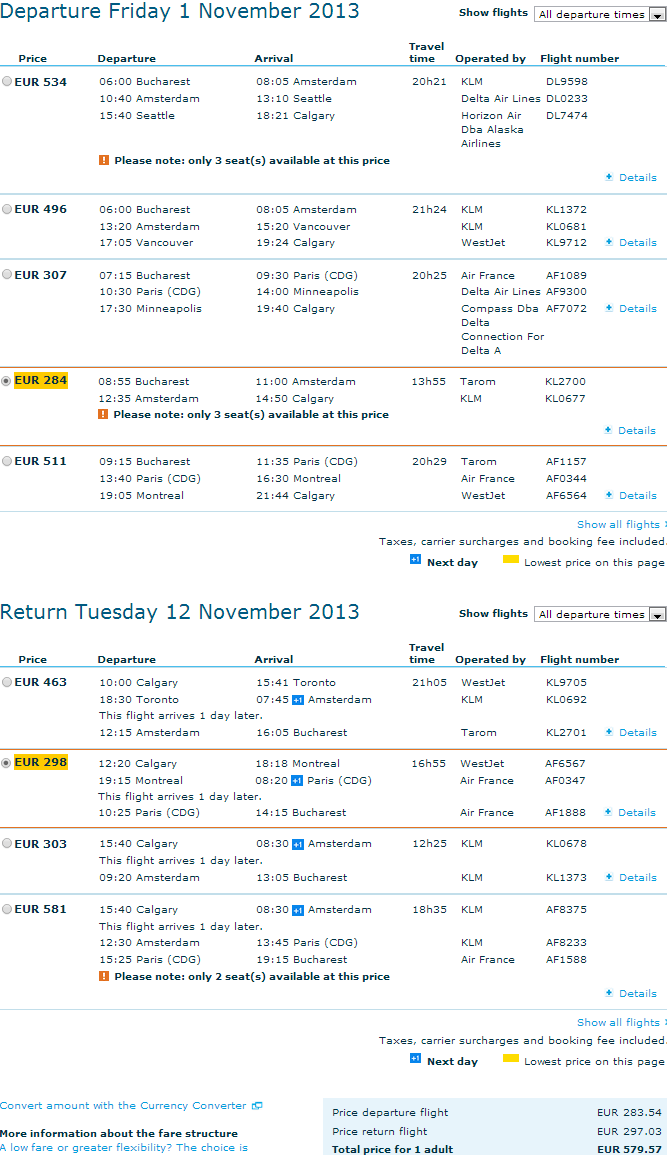The height and width of the screenshot is (1155, 667).
Task: Open departure times dropdown for Departure flights
Action: coord(600,14)
